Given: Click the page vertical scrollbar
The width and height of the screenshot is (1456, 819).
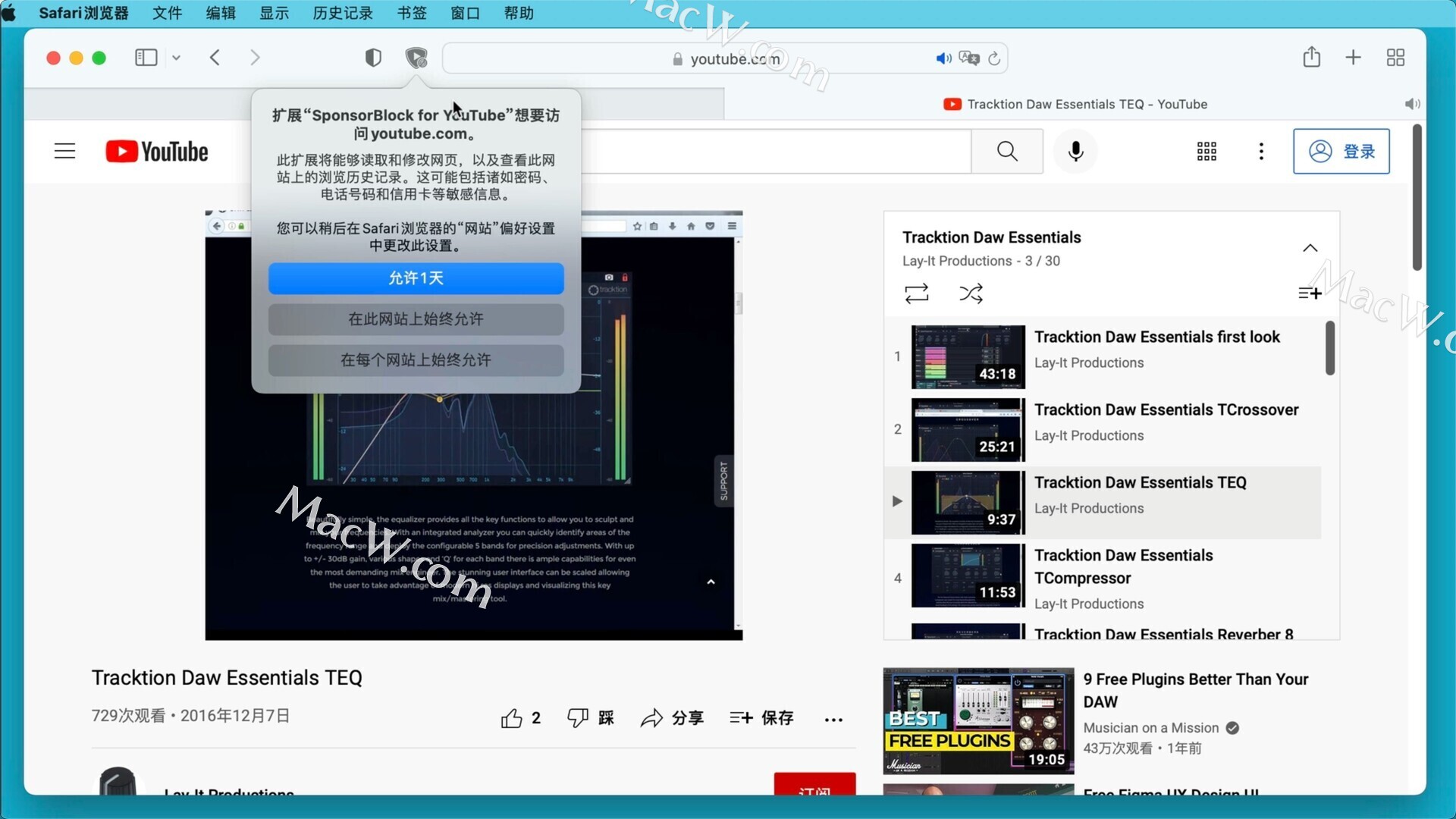Looking at the screenshot, I should tap(1417, 197).
